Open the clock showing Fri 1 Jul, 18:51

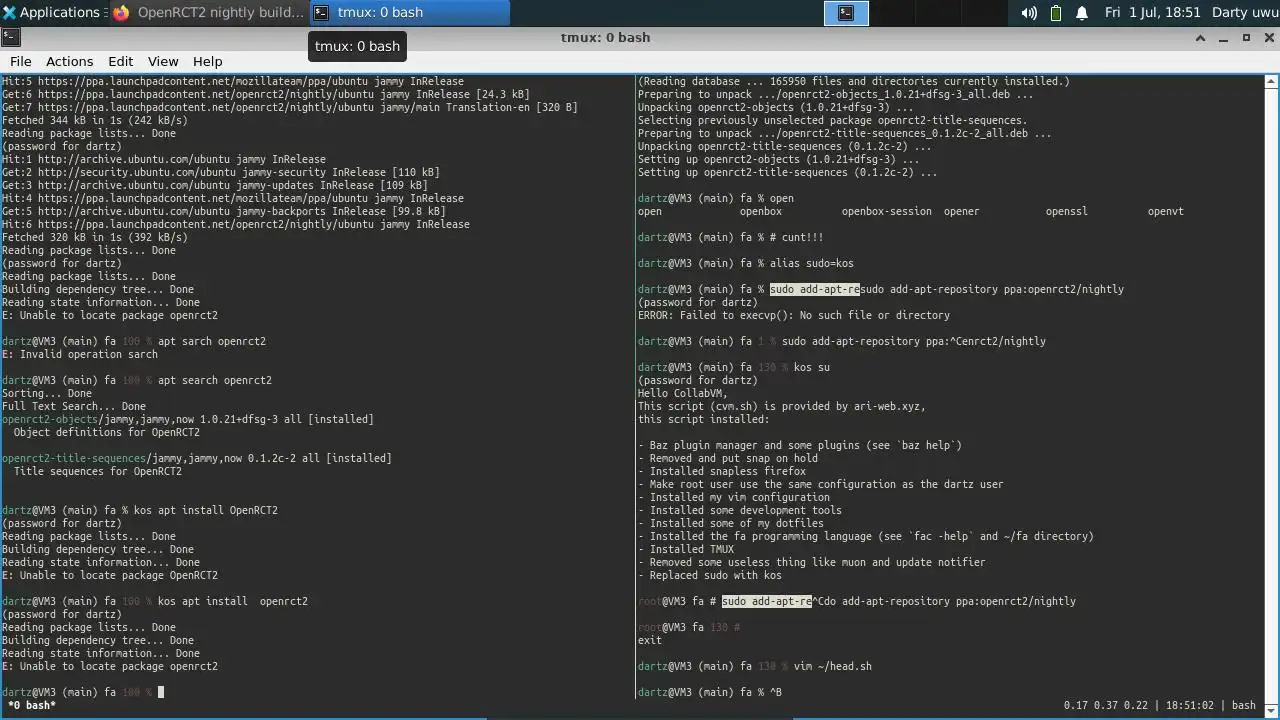click(1152, 13)
